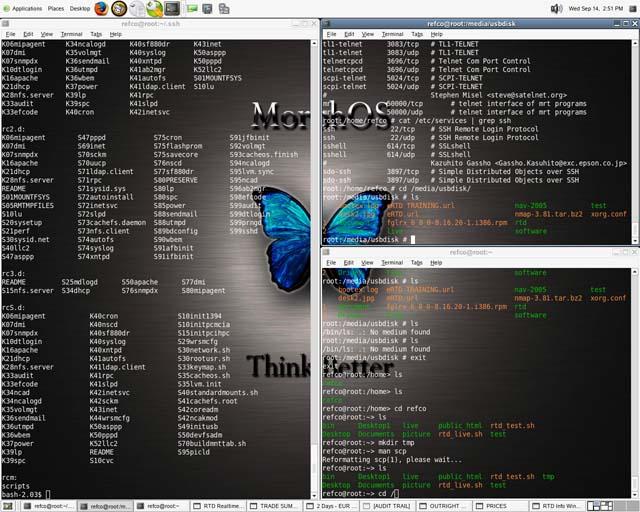Open the volume control speaker icon

pyautogui.click(x=556, y=8)
